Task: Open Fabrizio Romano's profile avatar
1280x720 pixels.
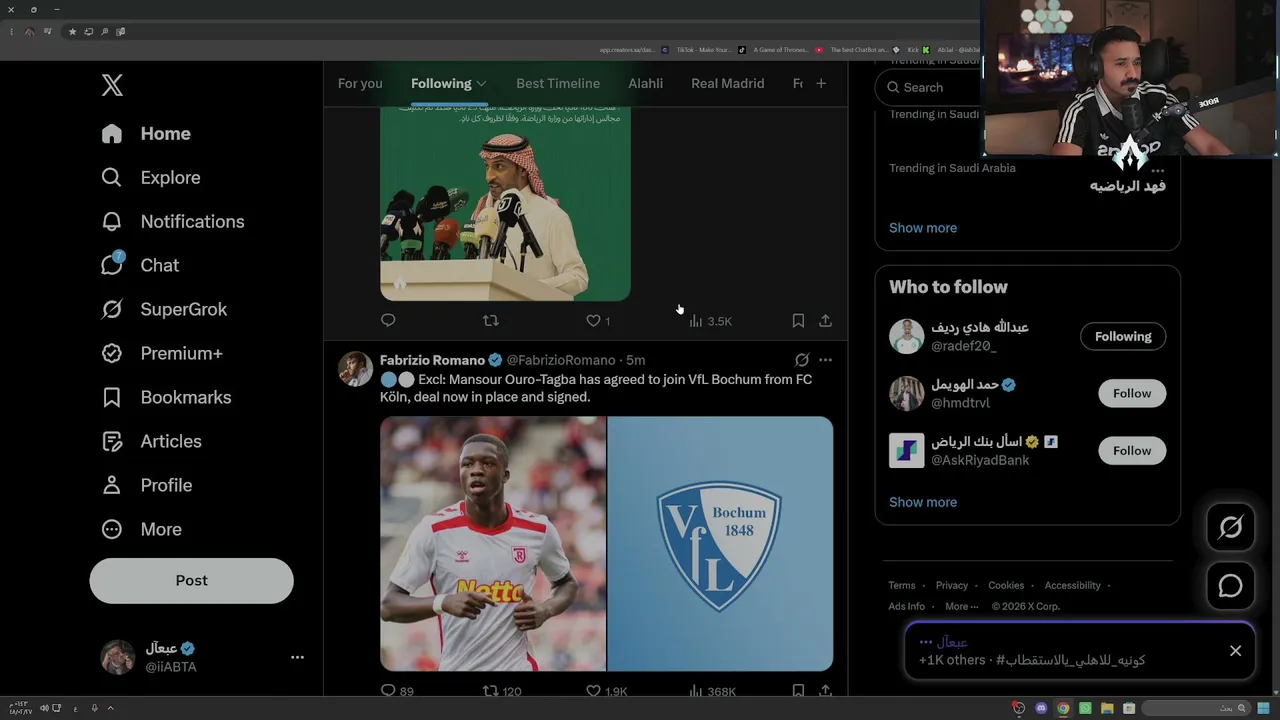Action: (x=355, y=369)
